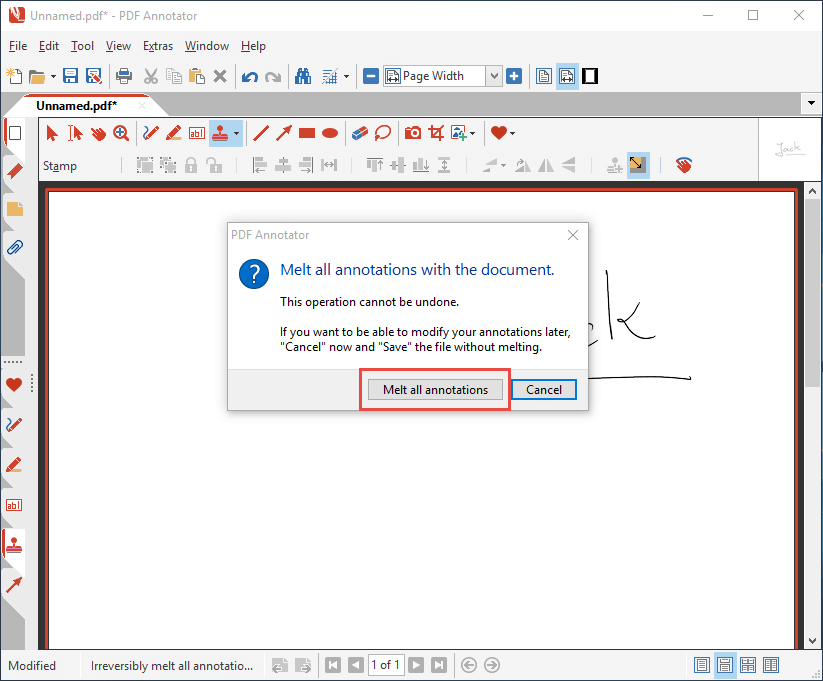Image resolution: width=823 pixels, height=681 pixels.
Task: Save the document with the floppy icon
Action: [70, 76]
